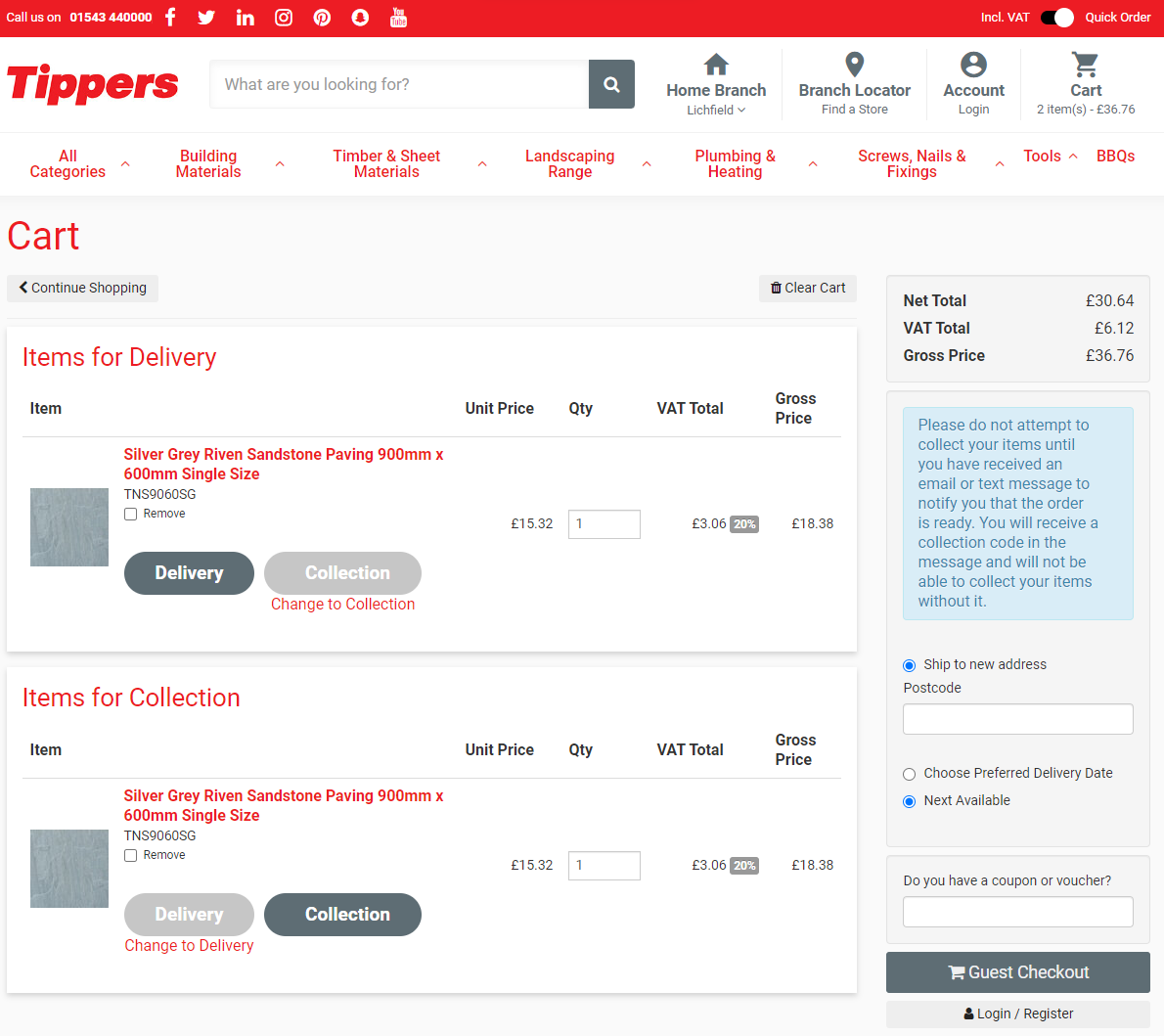1164x1036 pixels.
Task: Open the YouTube social link
Action: point(399,17)
